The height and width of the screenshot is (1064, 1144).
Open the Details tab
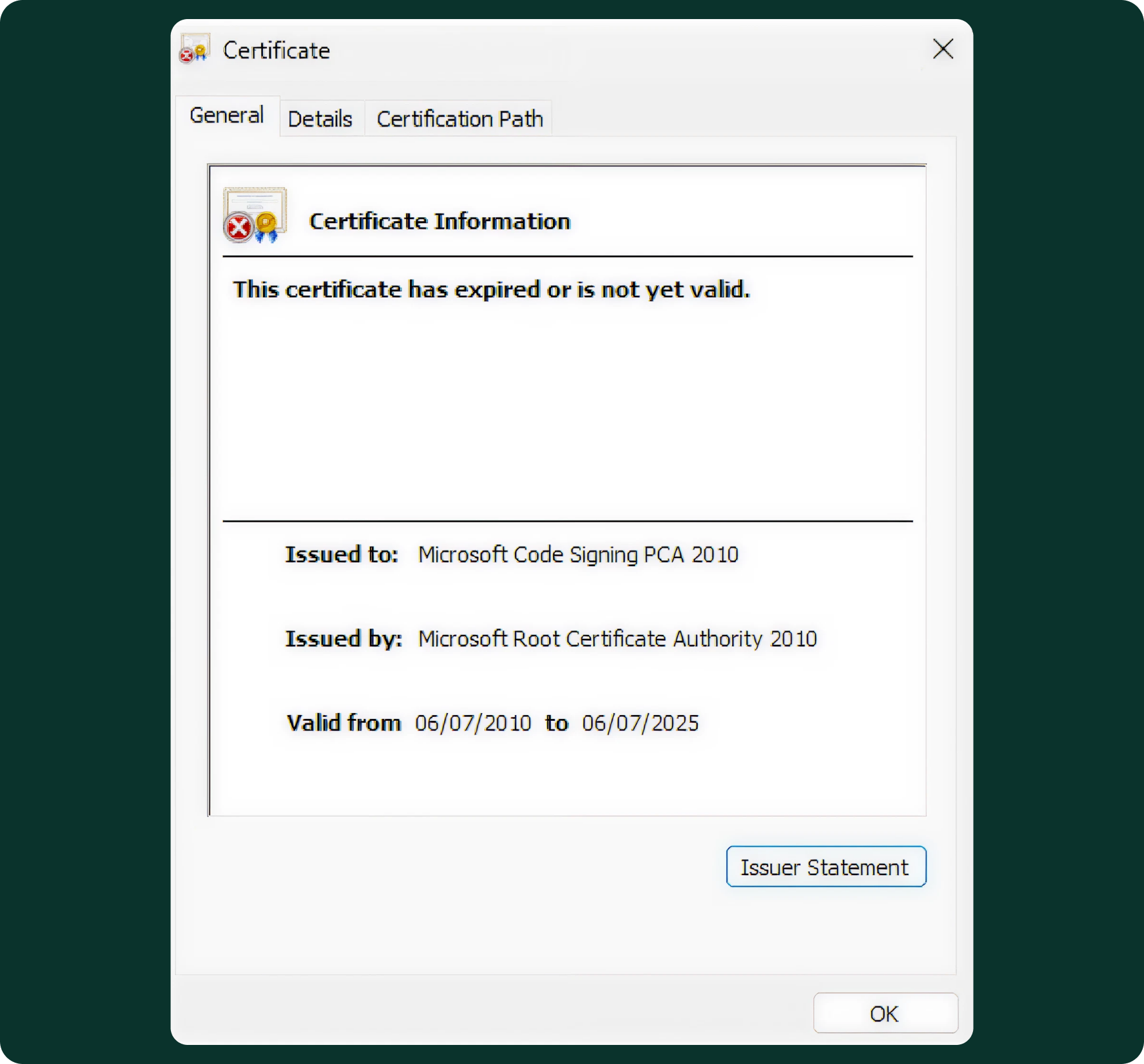pyautogui.click(x=320, y=119)
